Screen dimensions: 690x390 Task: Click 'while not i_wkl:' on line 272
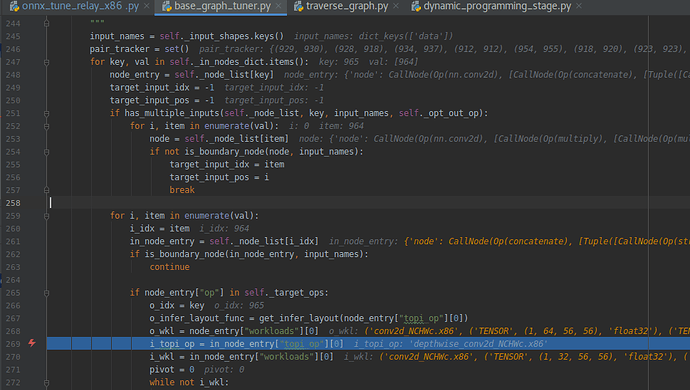pos(189,382)
